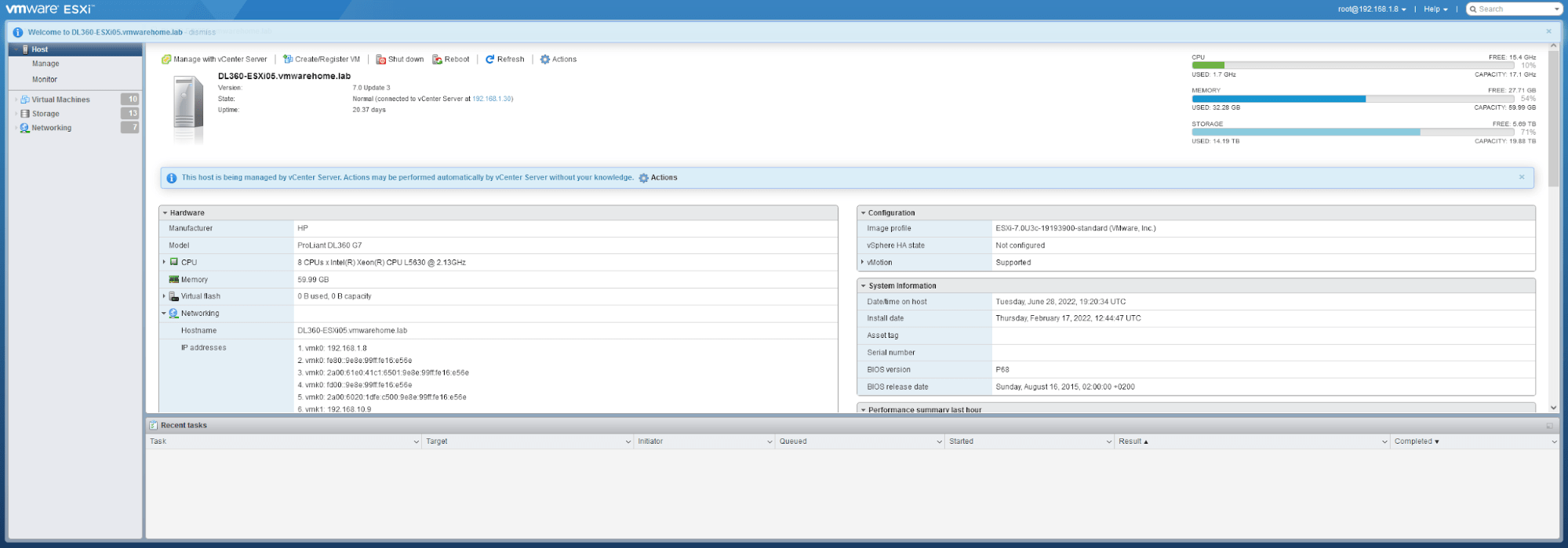Open the Task column menu arrow
Image resolution: width=1568 pixels, height=548 pixels.
point(417,442)
